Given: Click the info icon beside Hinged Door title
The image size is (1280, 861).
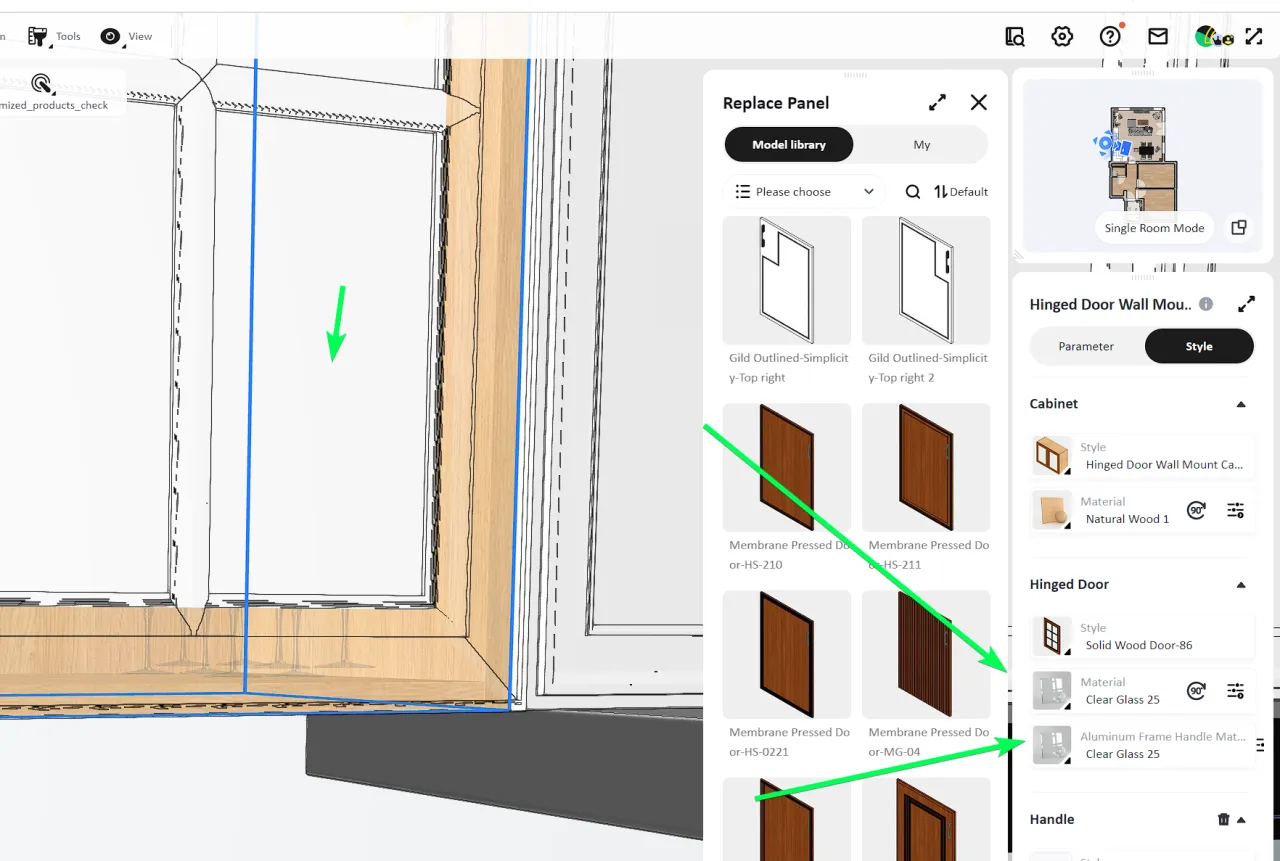Looking at the screenshot, I should 1206,304.
